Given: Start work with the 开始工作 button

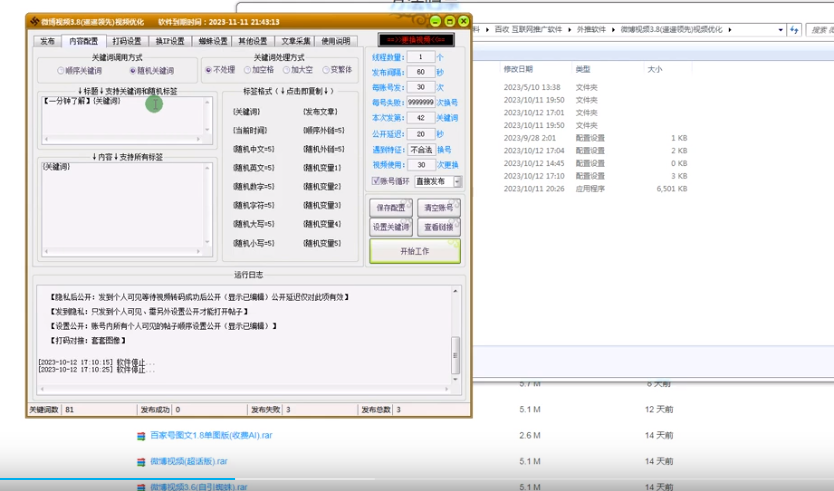Looking at the screenshot, I should point(415,251).
